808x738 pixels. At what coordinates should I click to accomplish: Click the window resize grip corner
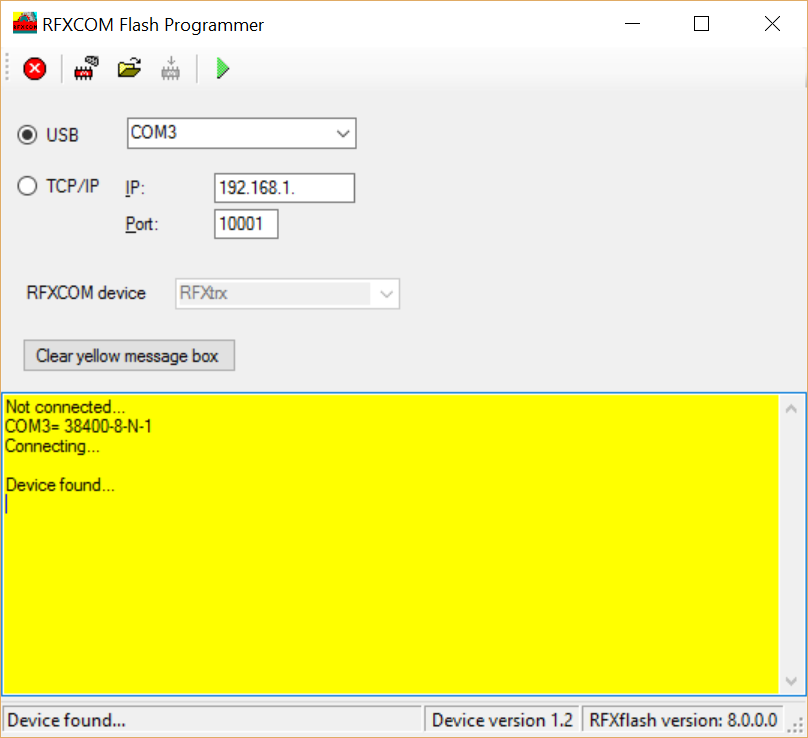(x=797, y=723)
